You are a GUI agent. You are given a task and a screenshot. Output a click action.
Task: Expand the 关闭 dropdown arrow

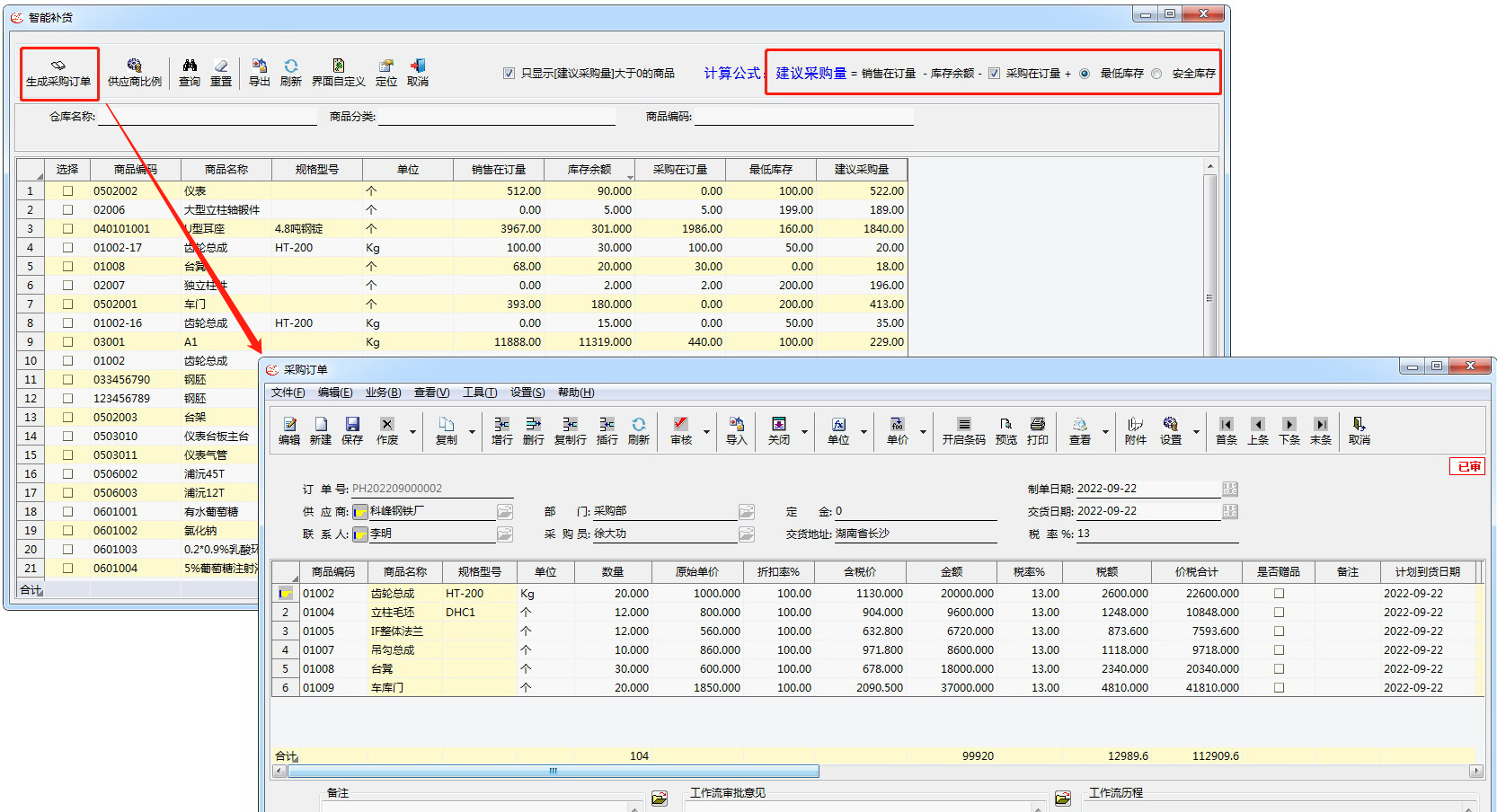804,432
